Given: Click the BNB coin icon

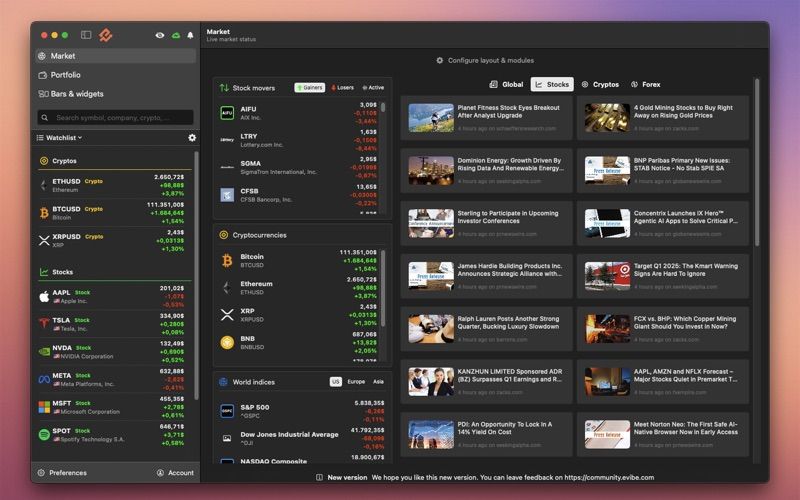Looking at the screenshot, I should [227, 342].
